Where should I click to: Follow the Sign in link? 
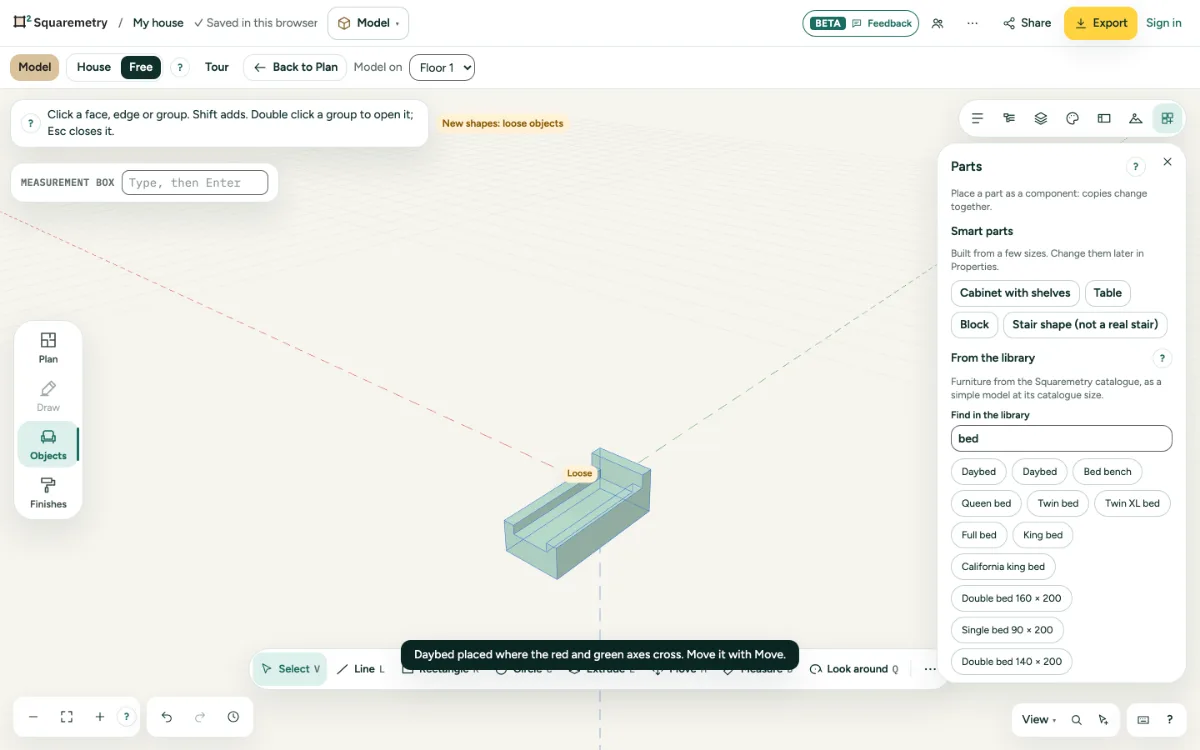(1164, 23)
